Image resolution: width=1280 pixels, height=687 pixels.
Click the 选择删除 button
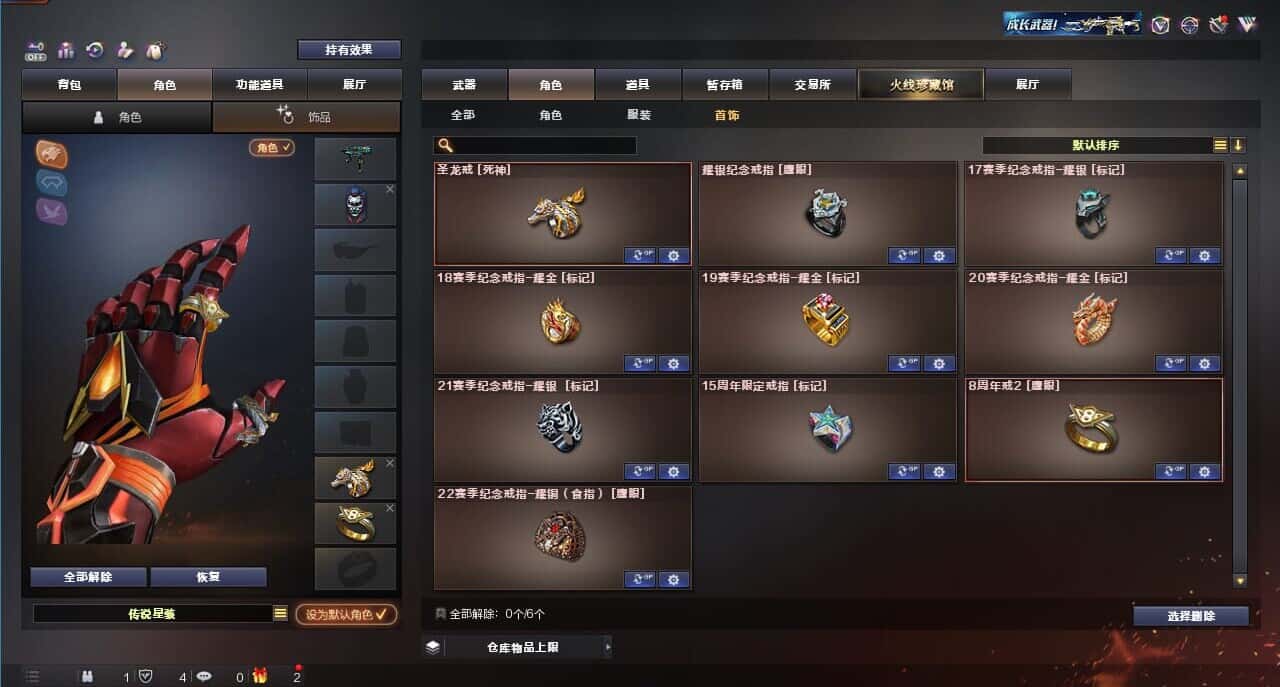click(1191, 616)
